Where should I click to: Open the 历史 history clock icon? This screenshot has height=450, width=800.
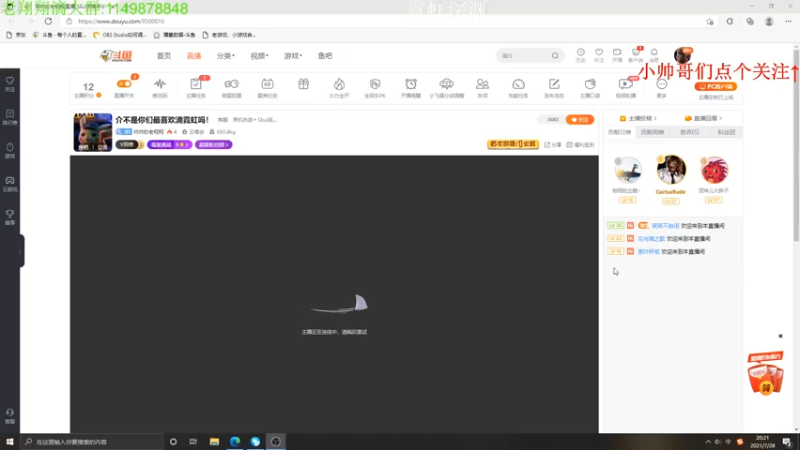tap(581, 53)
